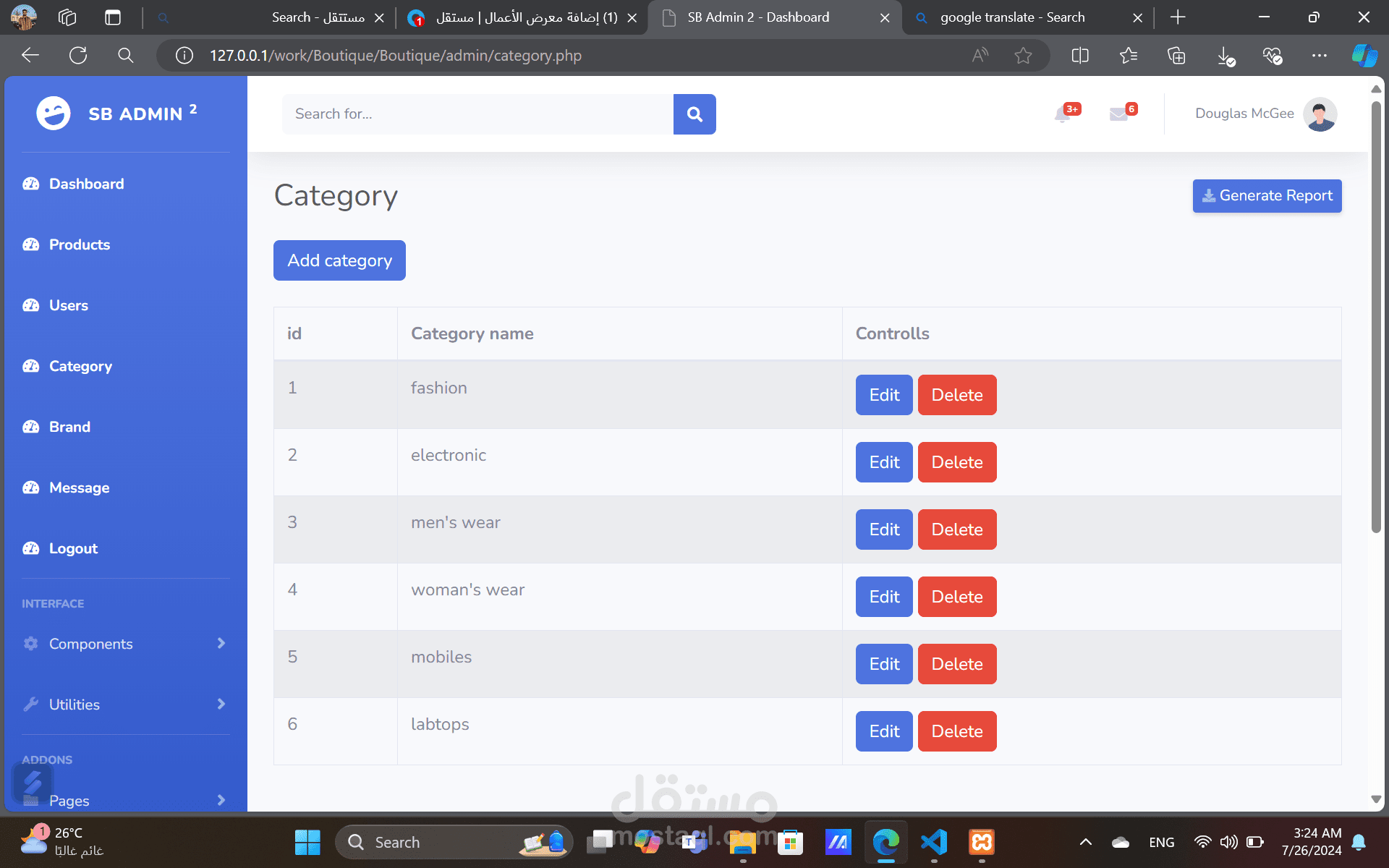
Task: Open Copilot icon in browser toolbar
Action: (1364, 56)
